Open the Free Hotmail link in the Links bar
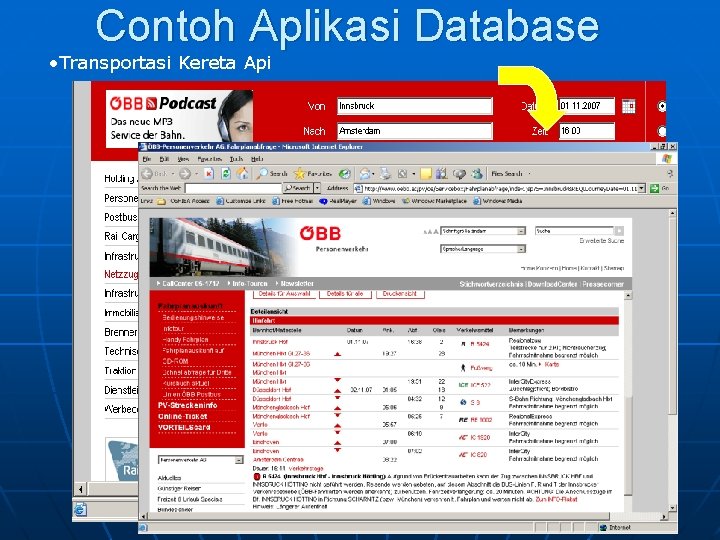The height and width of the screenshot is (540, 720). pyautogui.click(x=292, y=201)
